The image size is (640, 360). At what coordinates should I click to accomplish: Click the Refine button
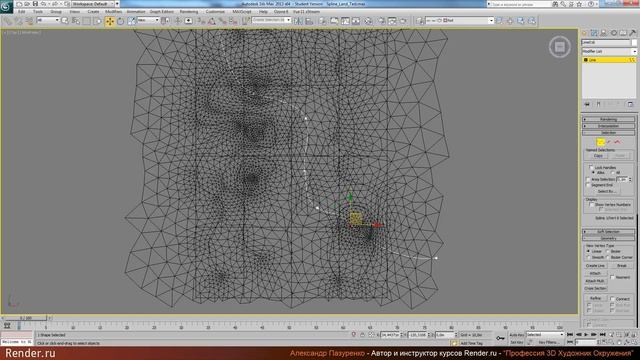point(595,299)
